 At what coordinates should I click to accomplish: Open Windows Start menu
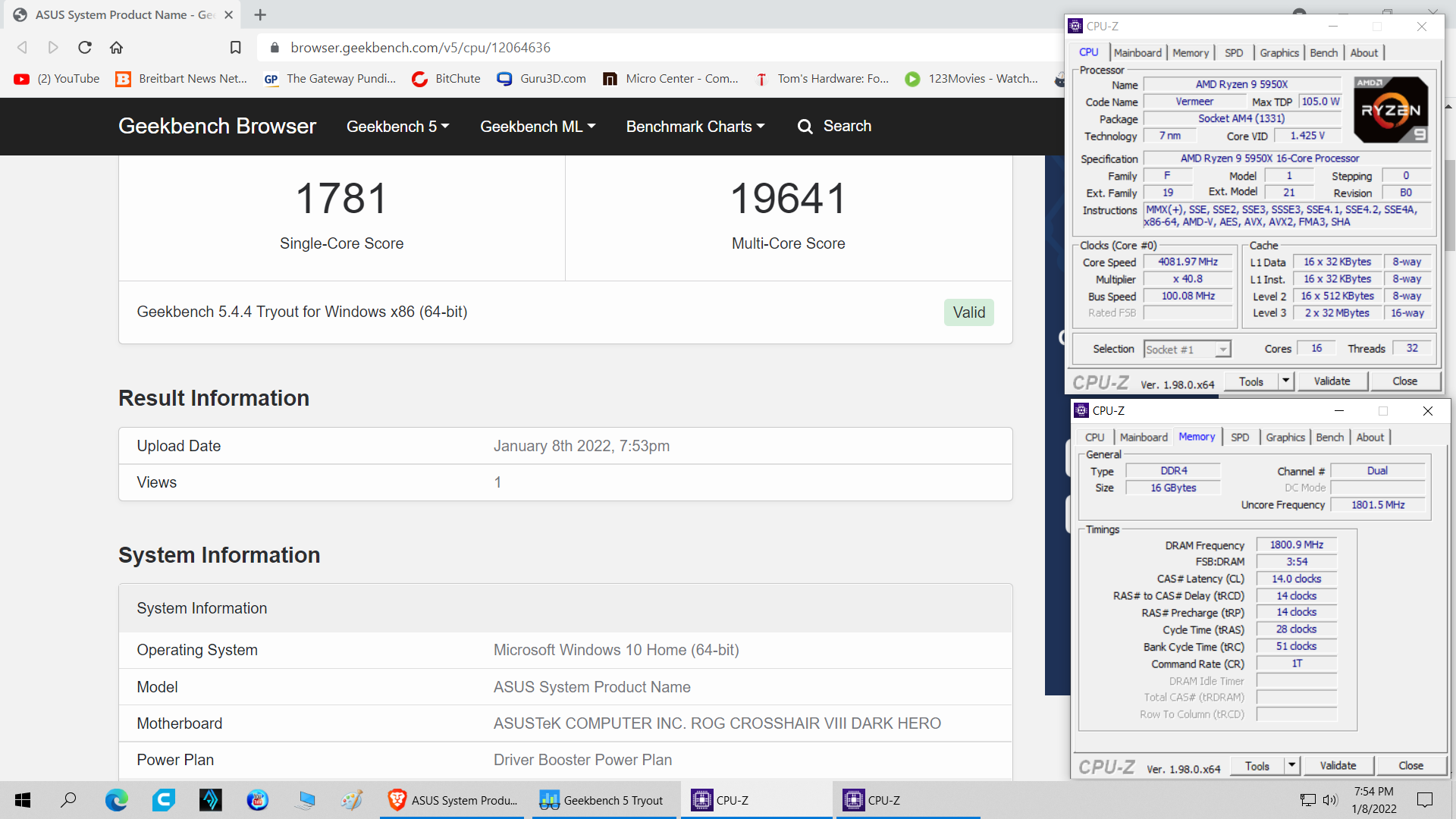[x=23, y=800]
